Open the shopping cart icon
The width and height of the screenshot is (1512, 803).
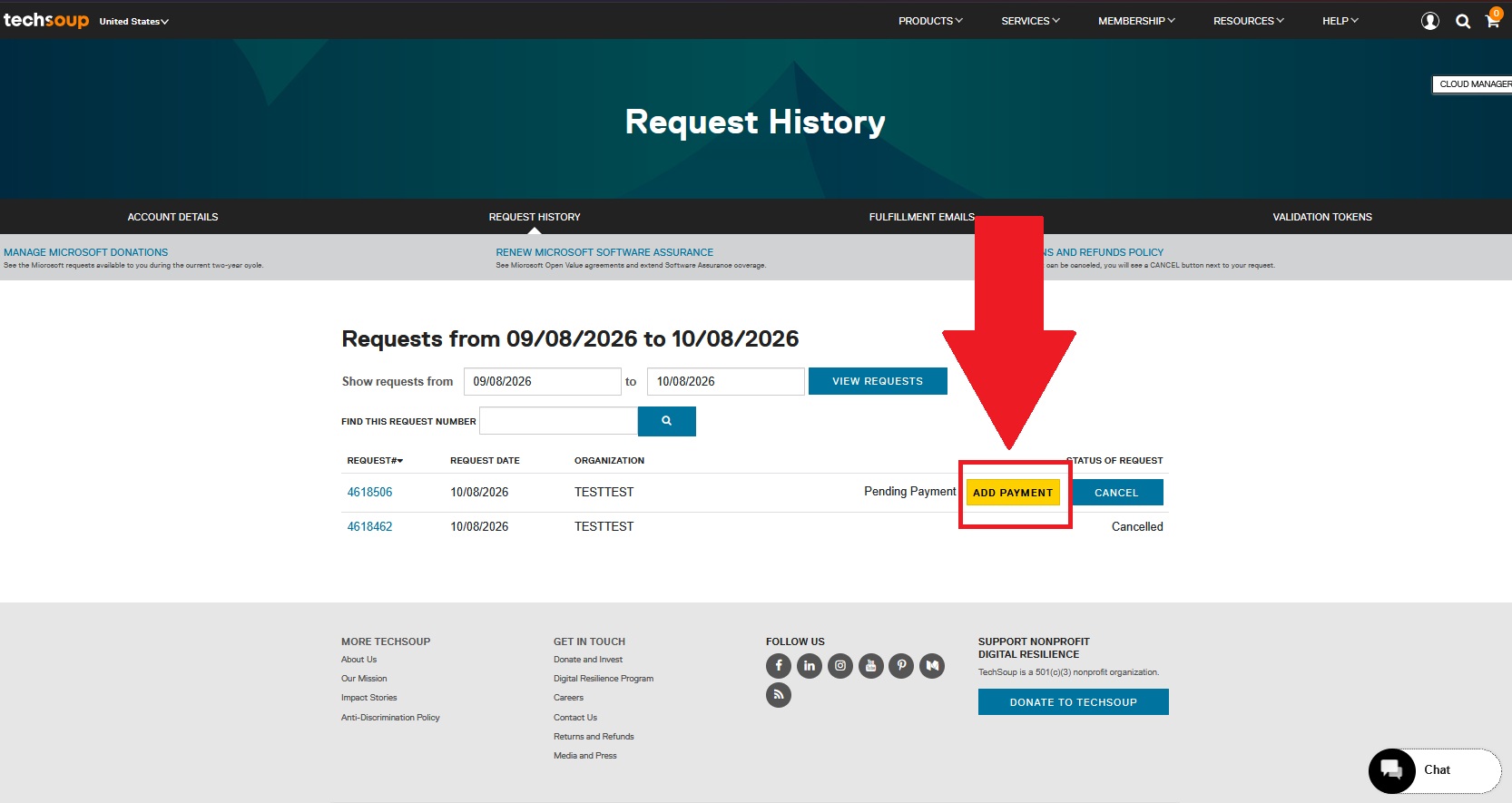coord(1492,19)
